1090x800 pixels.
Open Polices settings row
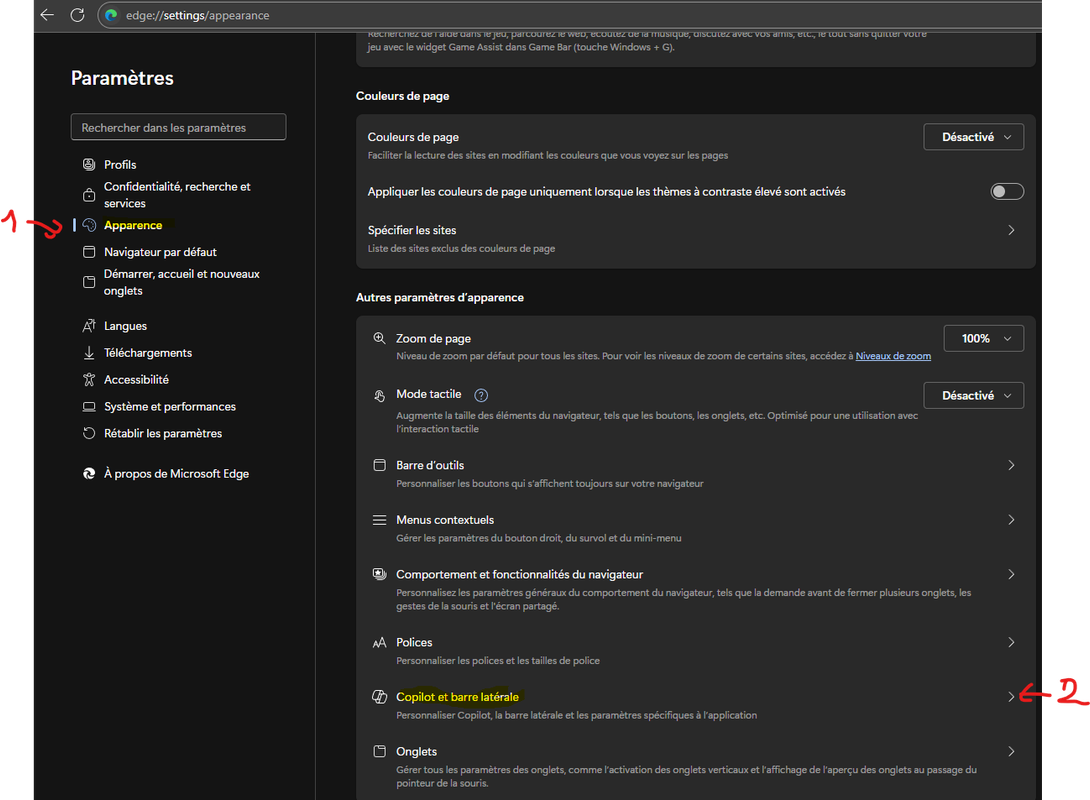[696, 651]
